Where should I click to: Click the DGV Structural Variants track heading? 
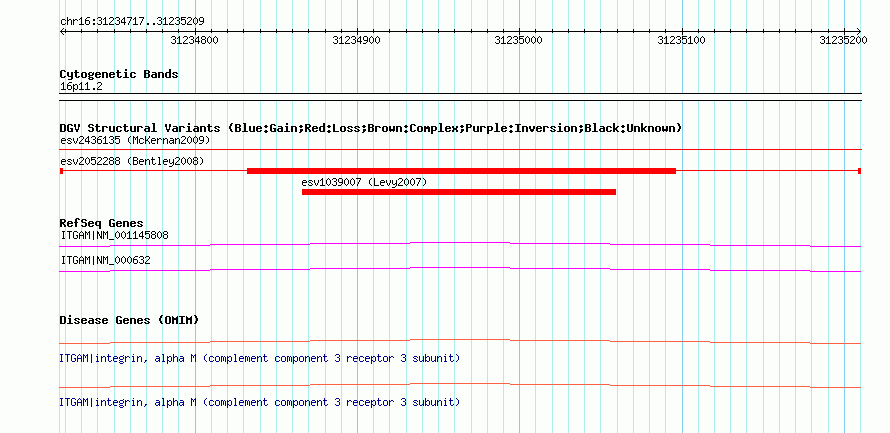click(371, 128)
